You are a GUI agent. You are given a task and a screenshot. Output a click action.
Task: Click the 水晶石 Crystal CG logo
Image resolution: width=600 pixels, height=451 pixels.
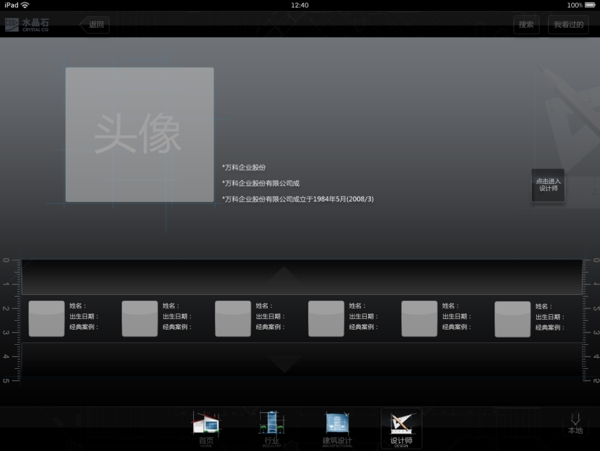tap(27, 25)
